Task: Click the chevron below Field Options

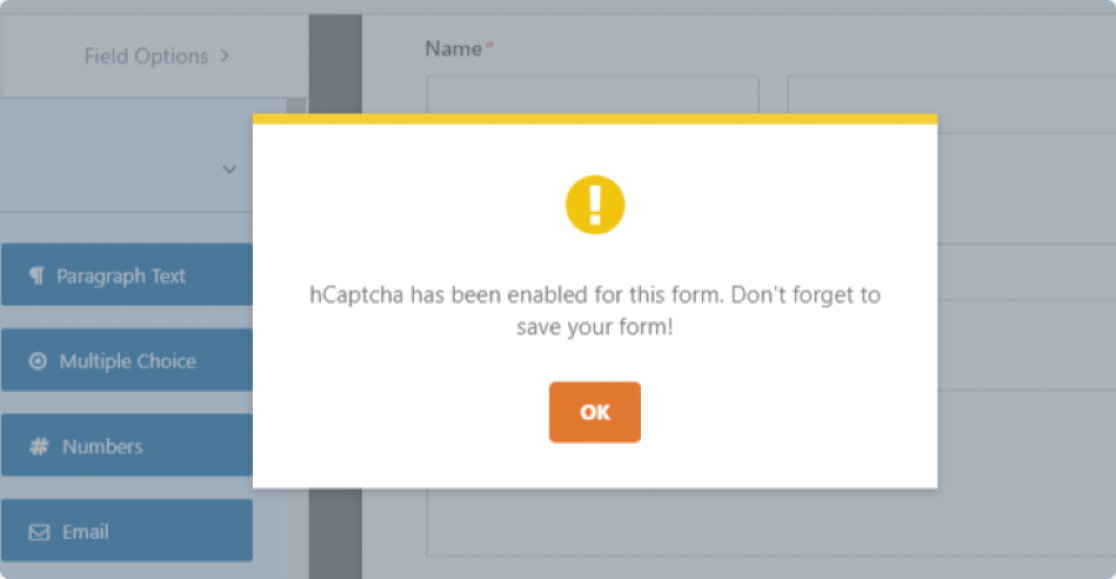Action: (x=229, y=169)
